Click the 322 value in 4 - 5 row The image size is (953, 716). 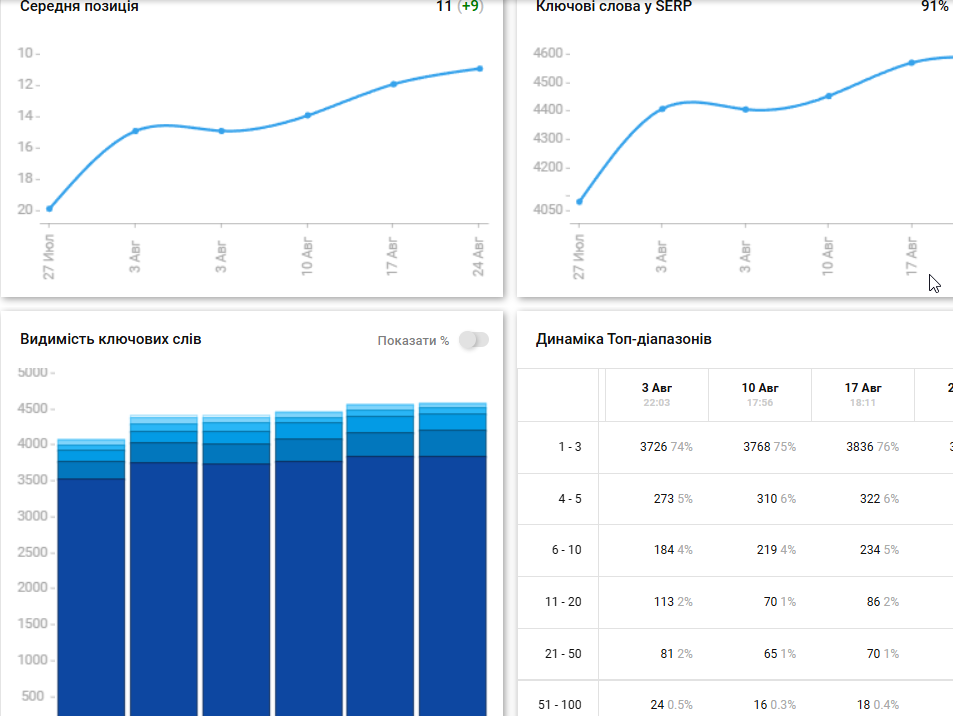pos(870,498)
